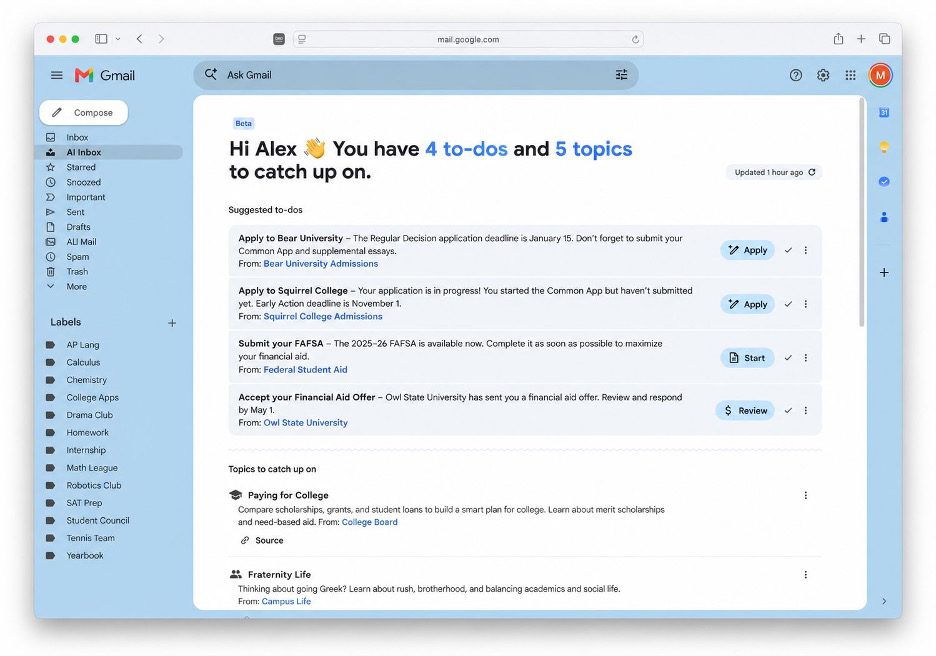The image size is (936, 656).
Task: Create a new label with plus icon
Action: 172,323
